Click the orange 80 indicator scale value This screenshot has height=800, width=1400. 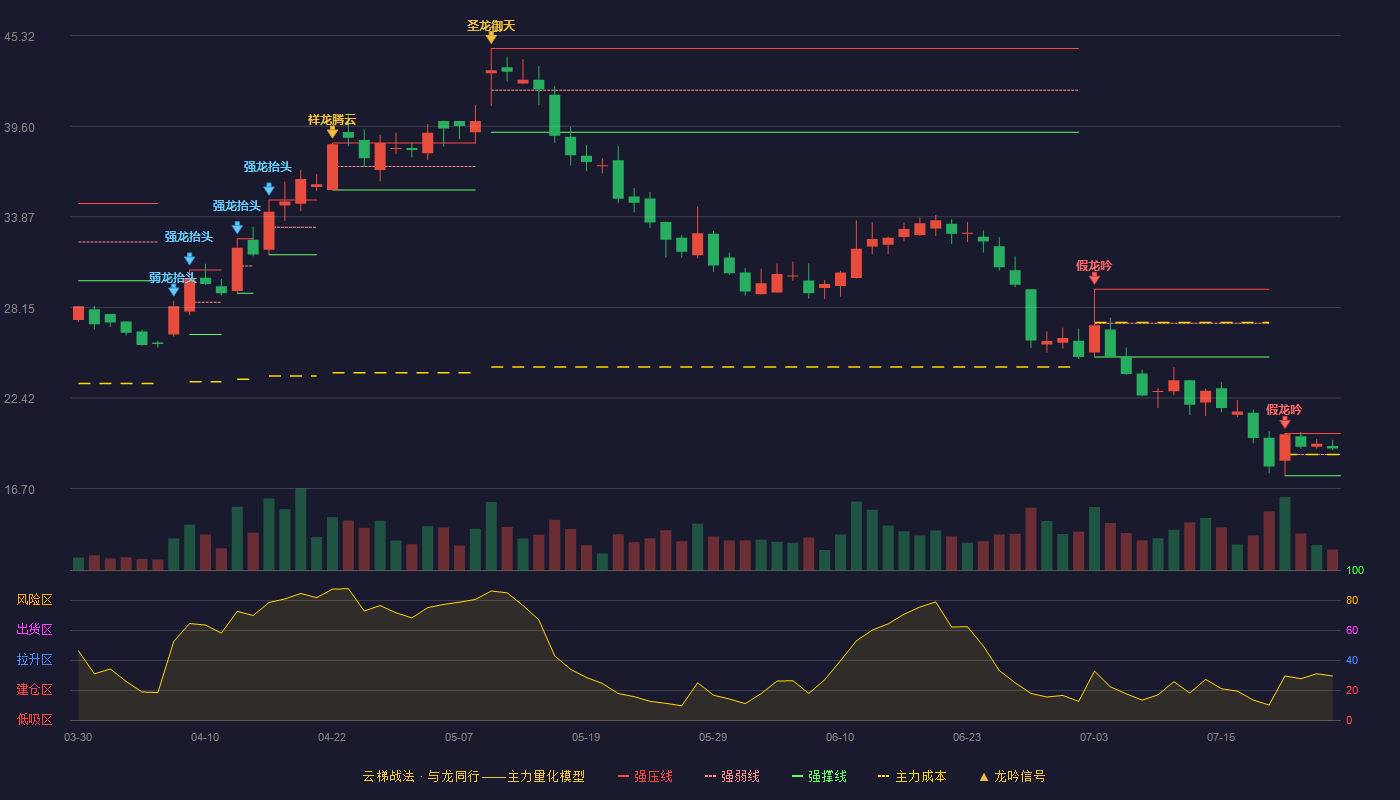click(1352, 601)
